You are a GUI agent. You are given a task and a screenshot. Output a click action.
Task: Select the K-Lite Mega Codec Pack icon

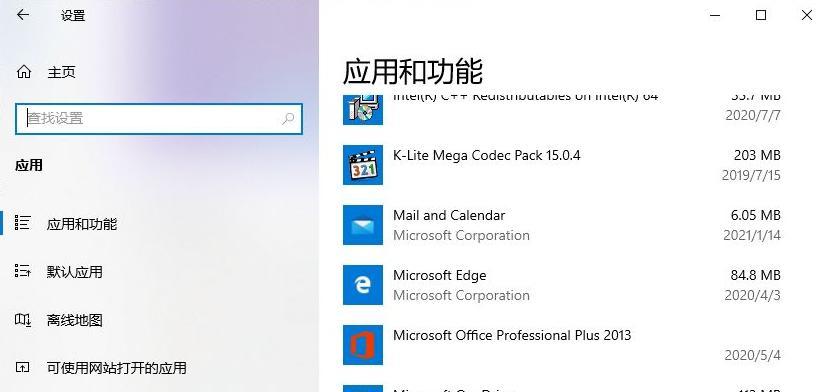(363, 165)
